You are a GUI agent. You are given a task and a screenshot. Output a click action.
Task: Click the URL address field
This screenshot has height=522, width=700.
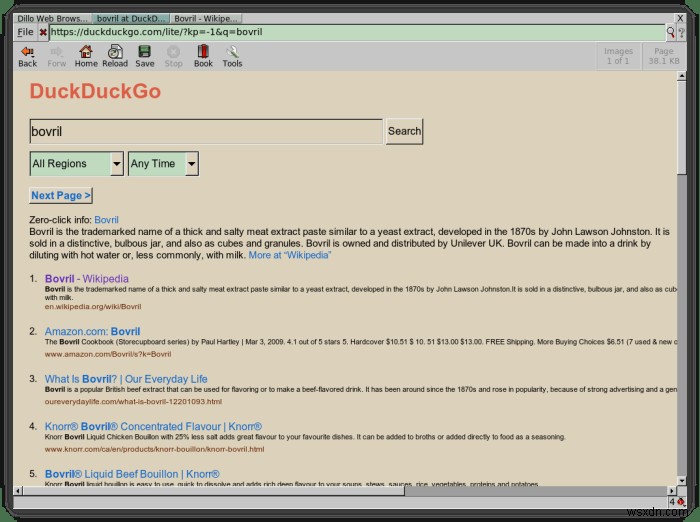pyautogui.click(x=357, y=32)
